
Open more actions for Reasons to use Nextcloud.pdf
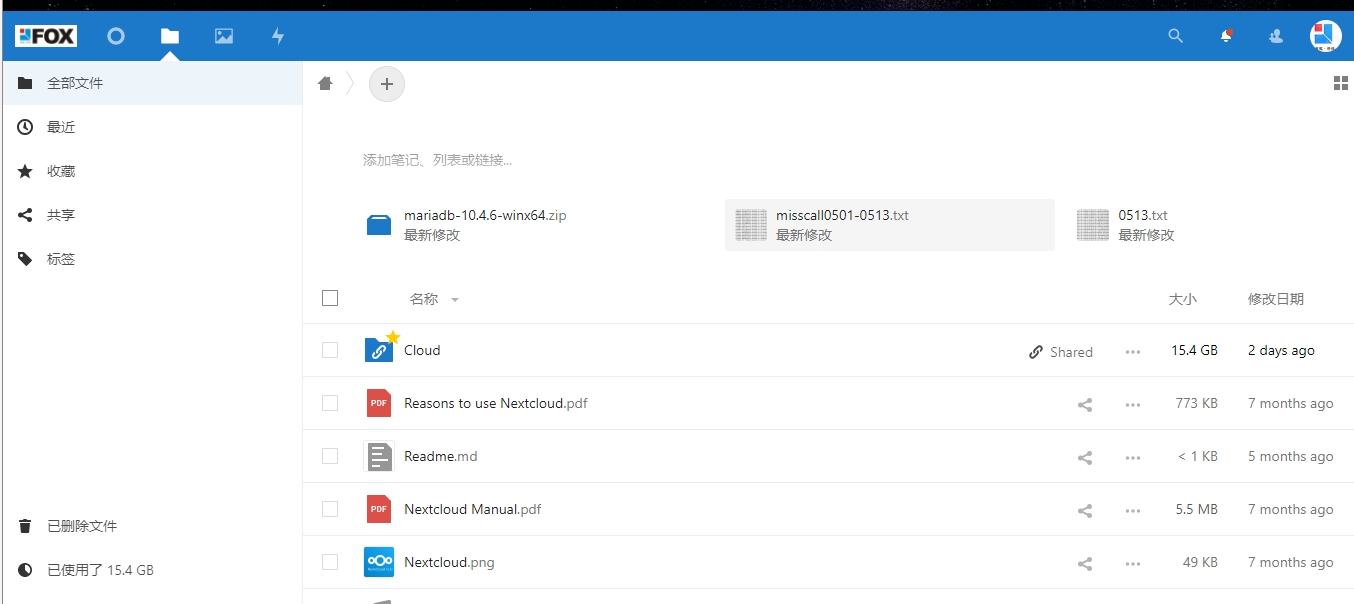tap(1133, 405)
